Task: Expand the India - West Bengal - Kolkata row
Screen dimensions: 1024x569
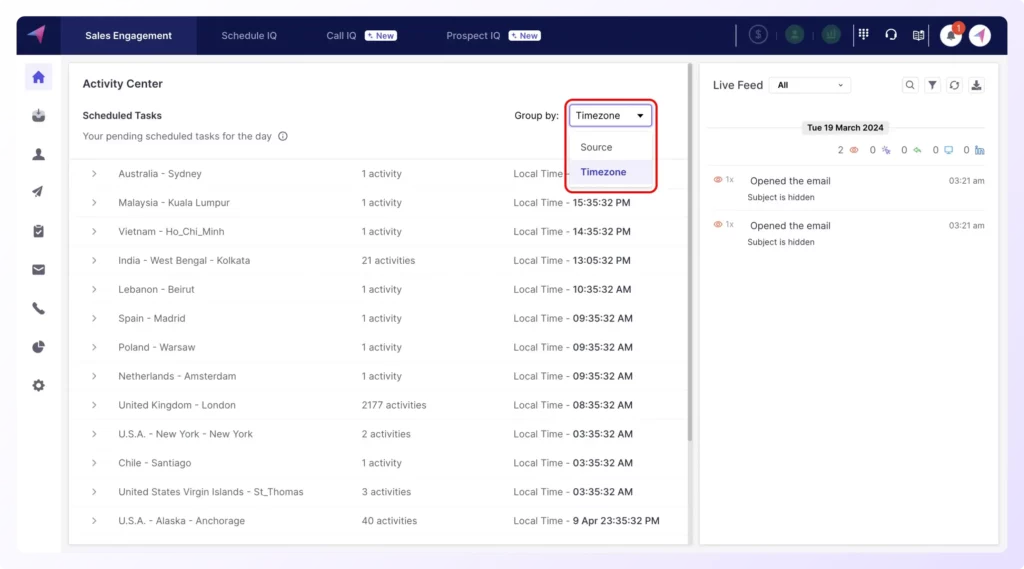Action: click(94, 261)
